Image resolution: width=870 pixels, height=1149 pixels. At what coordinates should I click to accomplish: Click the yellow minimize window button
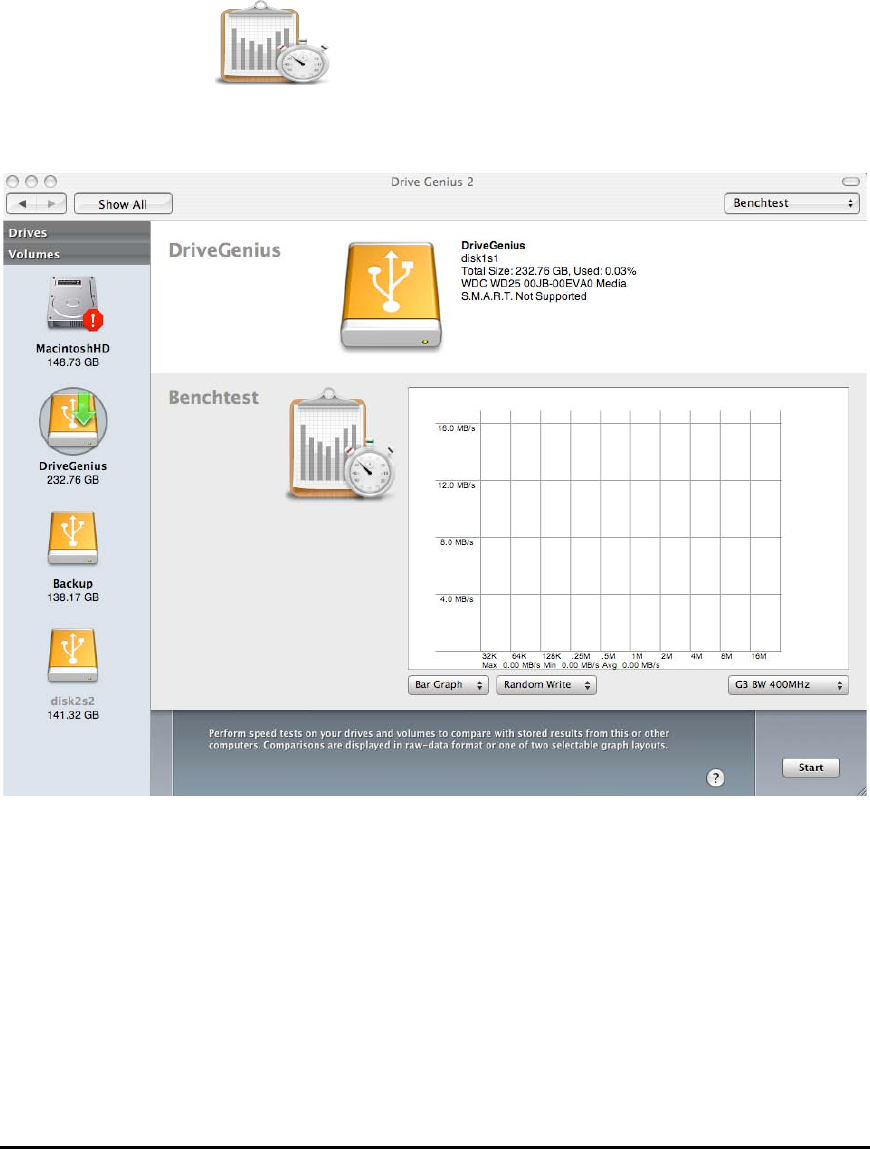tap(32, 181)
